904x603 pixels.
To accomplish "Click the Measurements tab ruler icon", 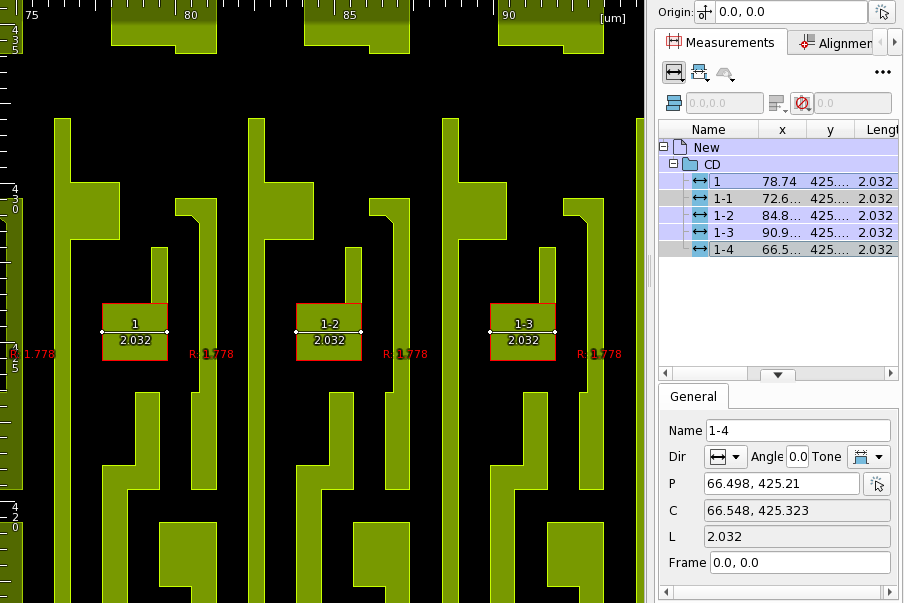I will 673,42.
